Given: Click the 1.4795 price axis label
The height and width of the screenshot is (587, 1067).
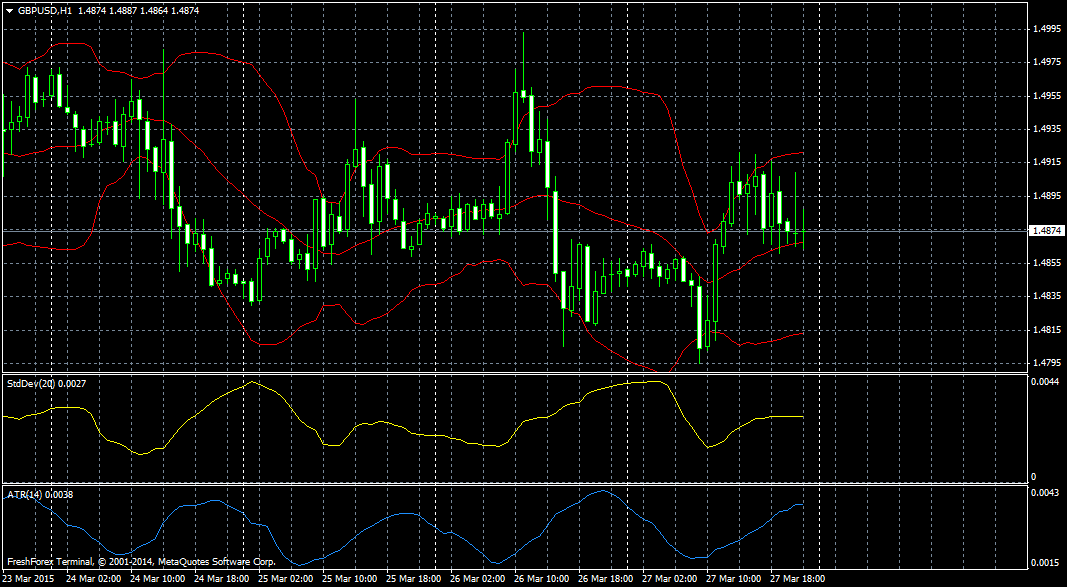Looking at the screenshot, I should pos(1046,363).
